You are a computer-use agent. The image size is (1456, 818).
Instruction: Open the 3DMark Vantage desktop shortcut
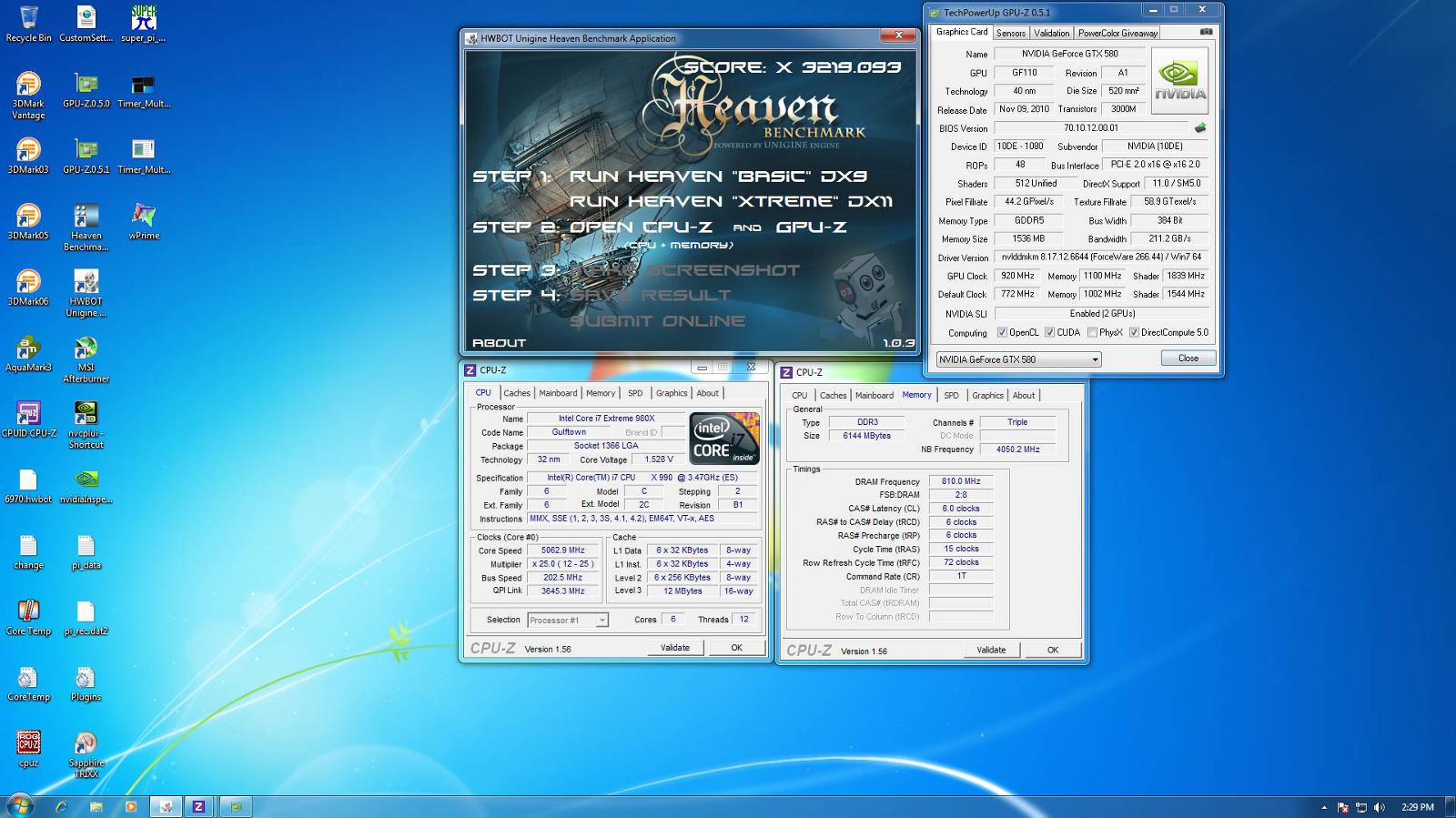click(28, 96)
